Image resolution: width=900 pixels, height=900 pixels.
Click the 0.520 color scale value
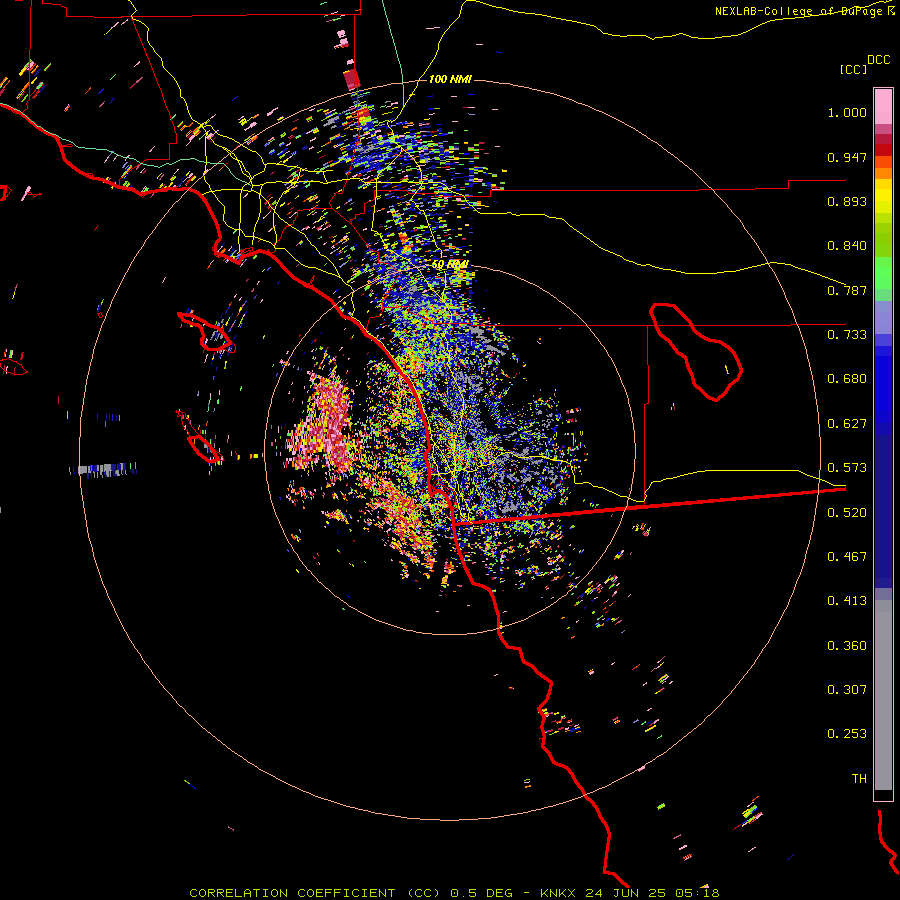tap(847, 513)
